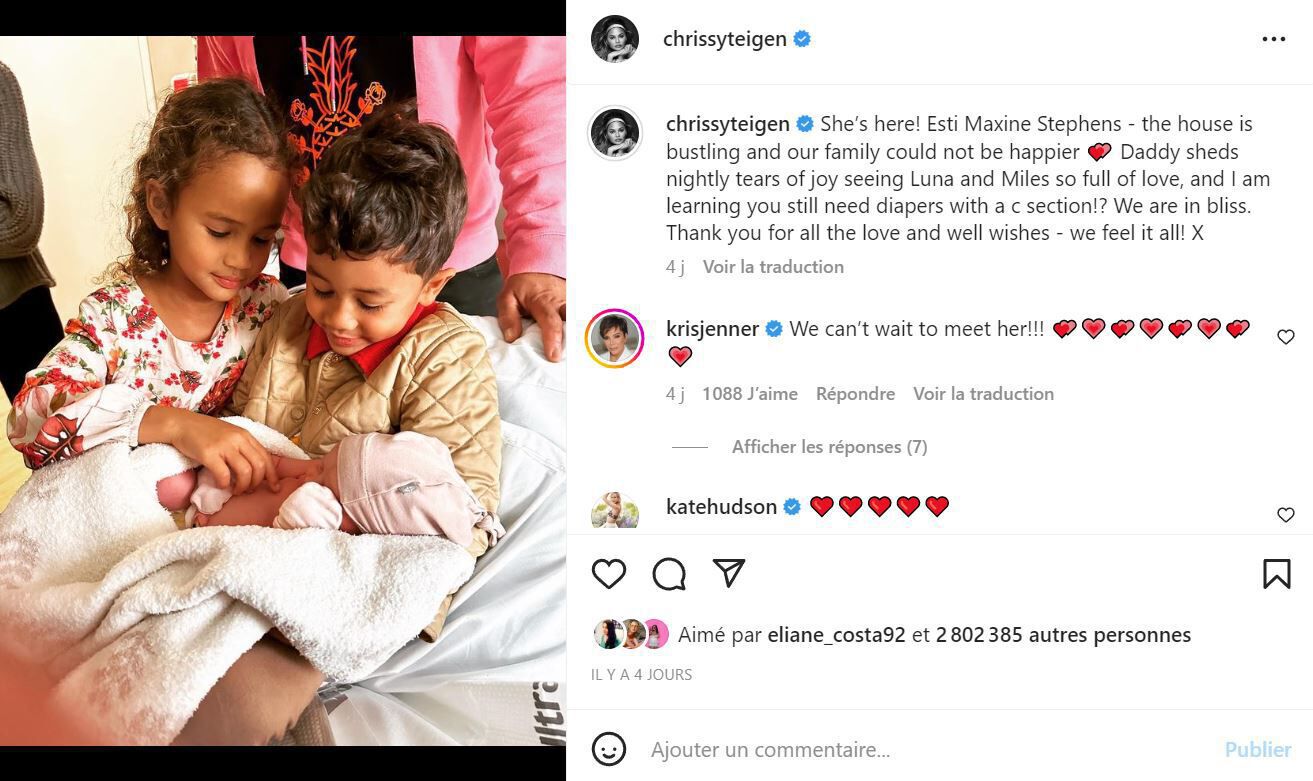Open the emoji picker smiley icon
Screen dimensions: 1313x781
[609, 749]
